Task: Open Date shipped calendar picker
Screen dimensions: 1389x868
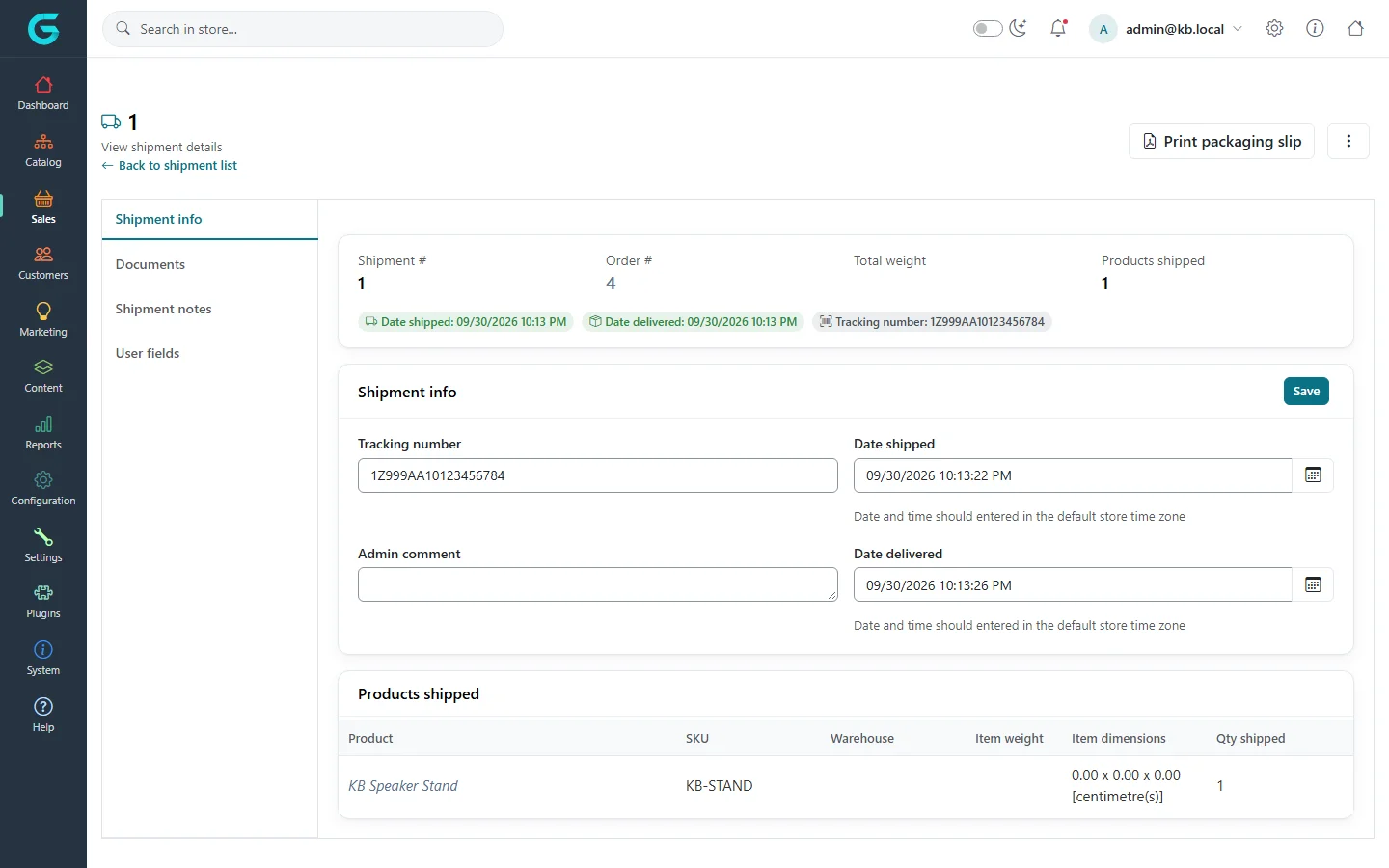Action: [x=1313, y=475]
